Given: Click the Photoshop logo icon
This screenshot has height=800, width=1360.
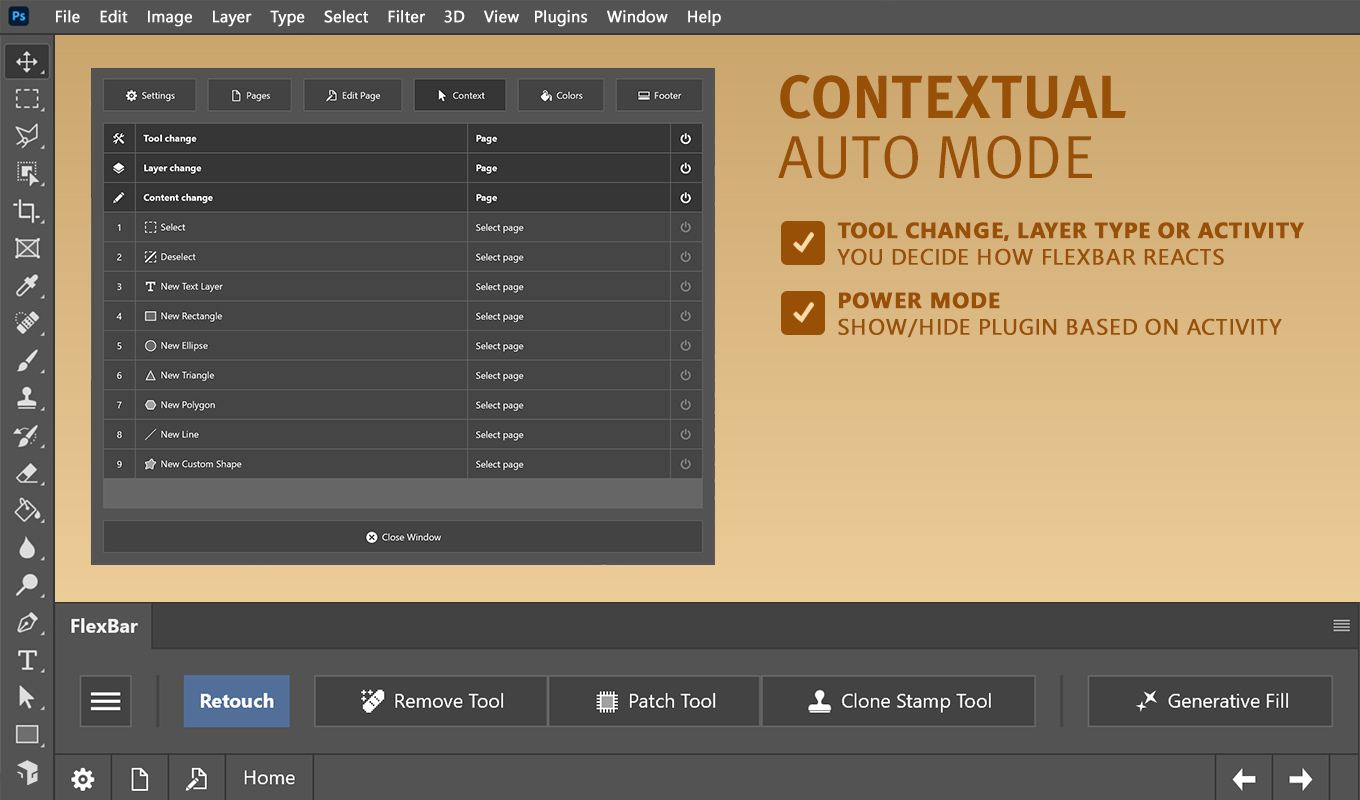Looking at the screenshot, I should point(19,16).
